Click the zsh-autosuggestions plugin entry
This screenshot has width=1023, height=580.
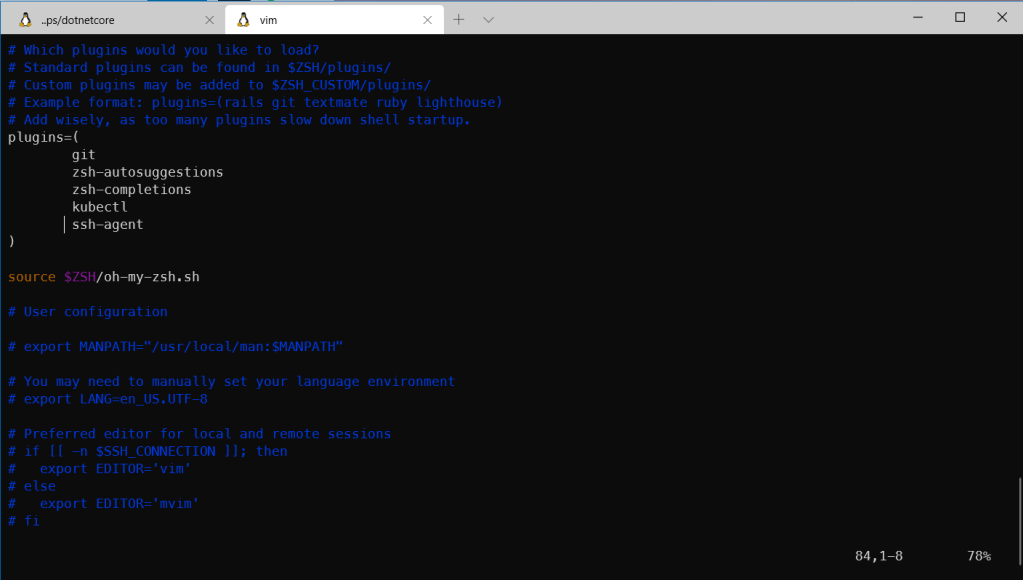click(x=147, y=172)
